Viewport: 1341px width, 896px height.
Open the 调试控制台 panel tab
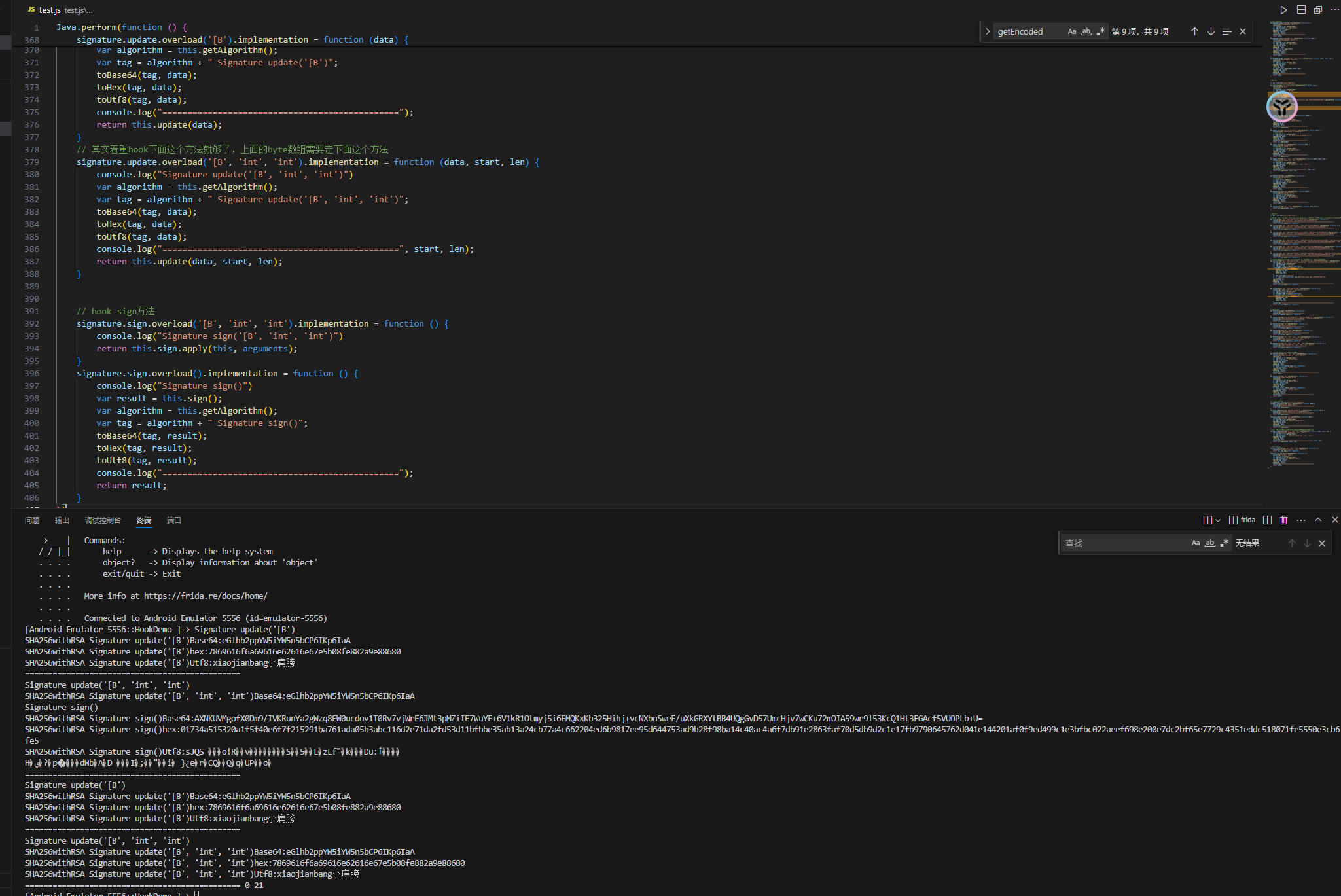click(x=103, y=520)
